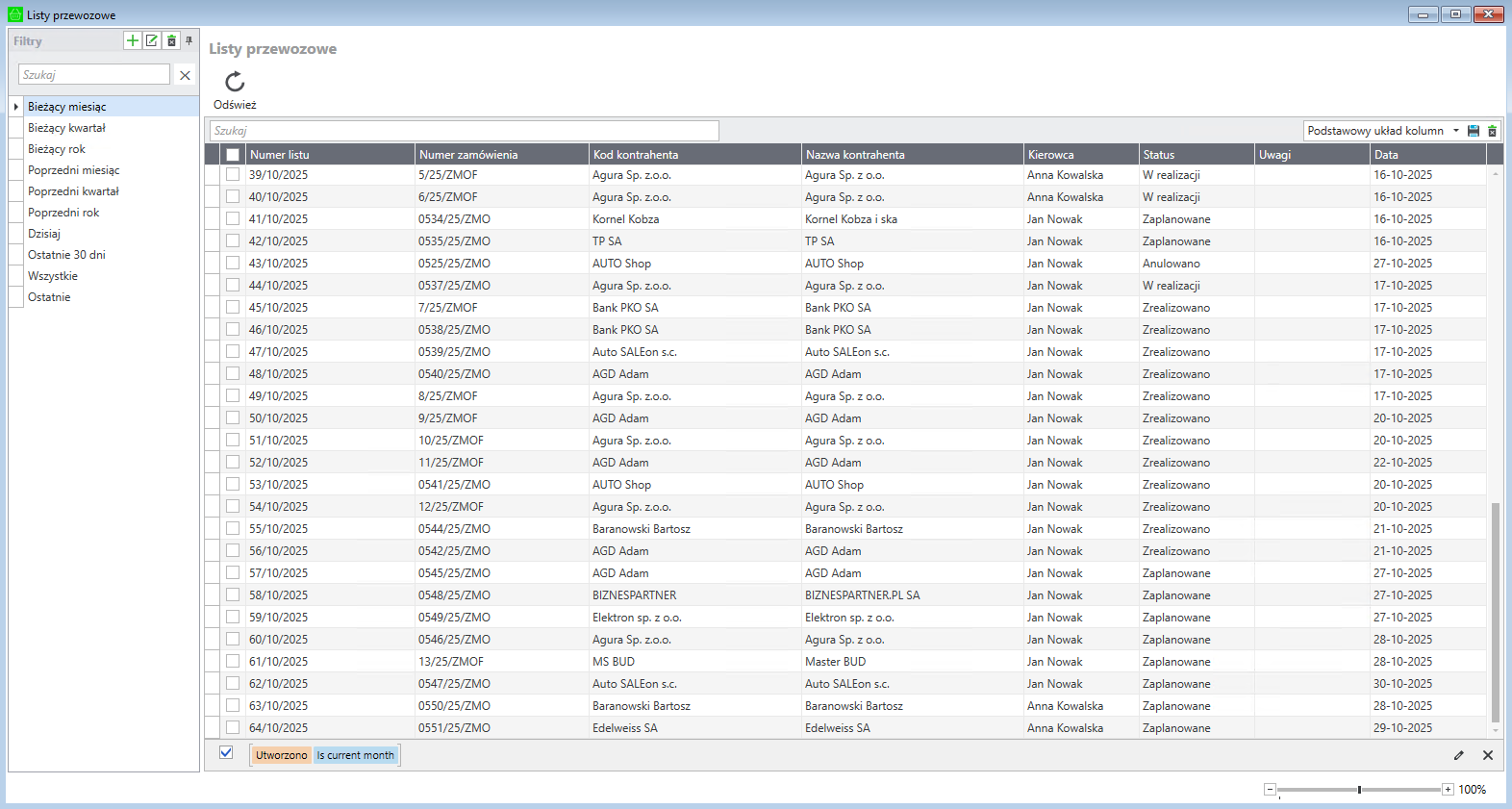
Task: Delete the column layout using its trash icon
Action: click(1493, 131)
